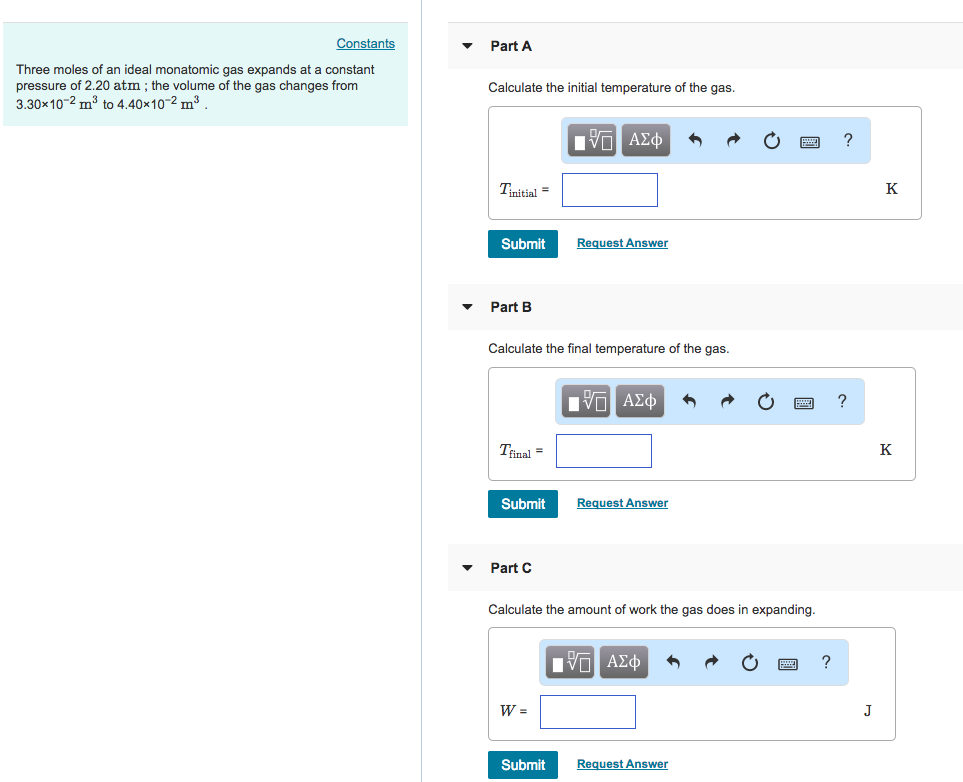Open help question mark in Part C
This screenshot has width=963, height=782.
tap(825, 662)
